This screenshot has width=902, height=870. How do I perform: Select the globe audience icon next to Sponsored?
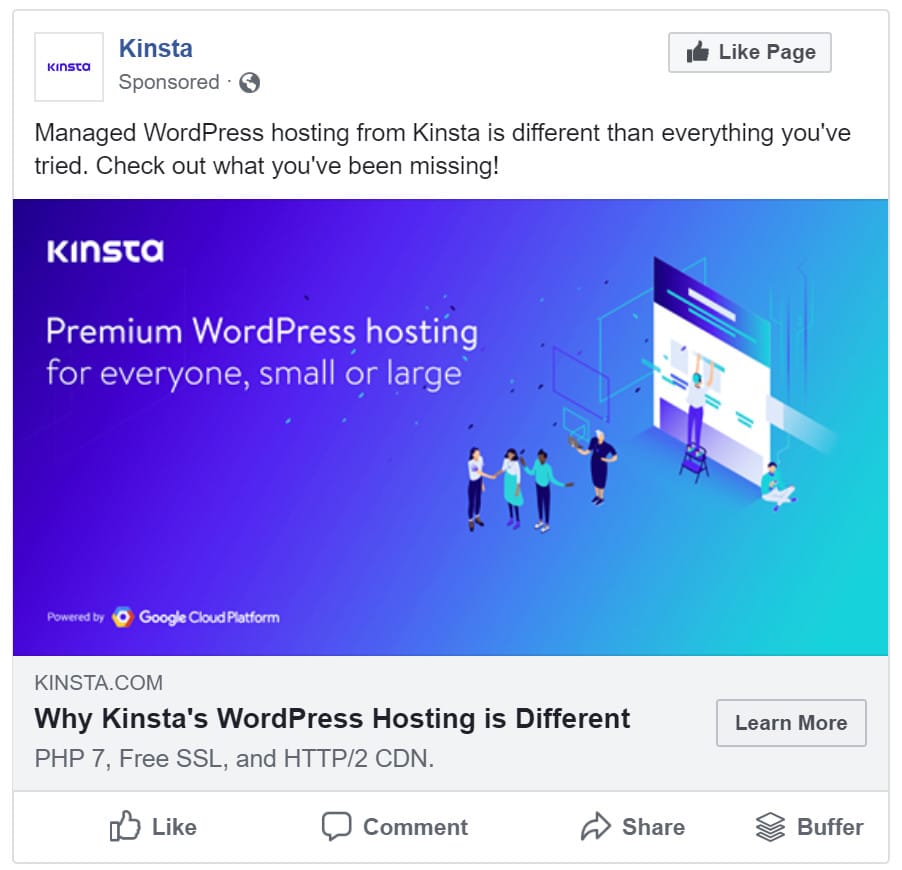249,83
